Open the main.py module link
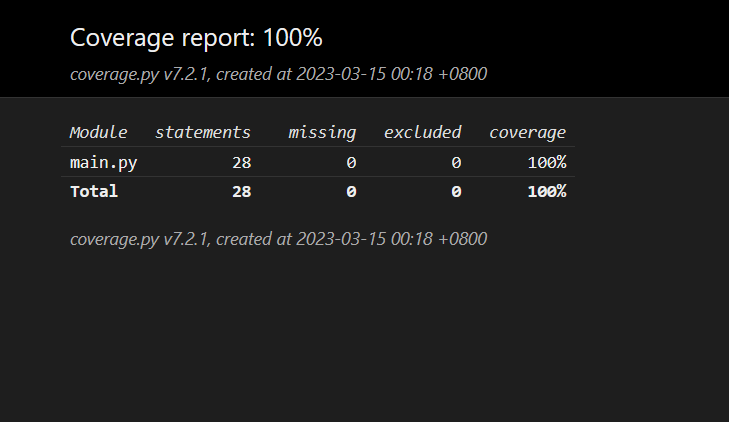This screenshot has width=729, height=422. point(103,162)
